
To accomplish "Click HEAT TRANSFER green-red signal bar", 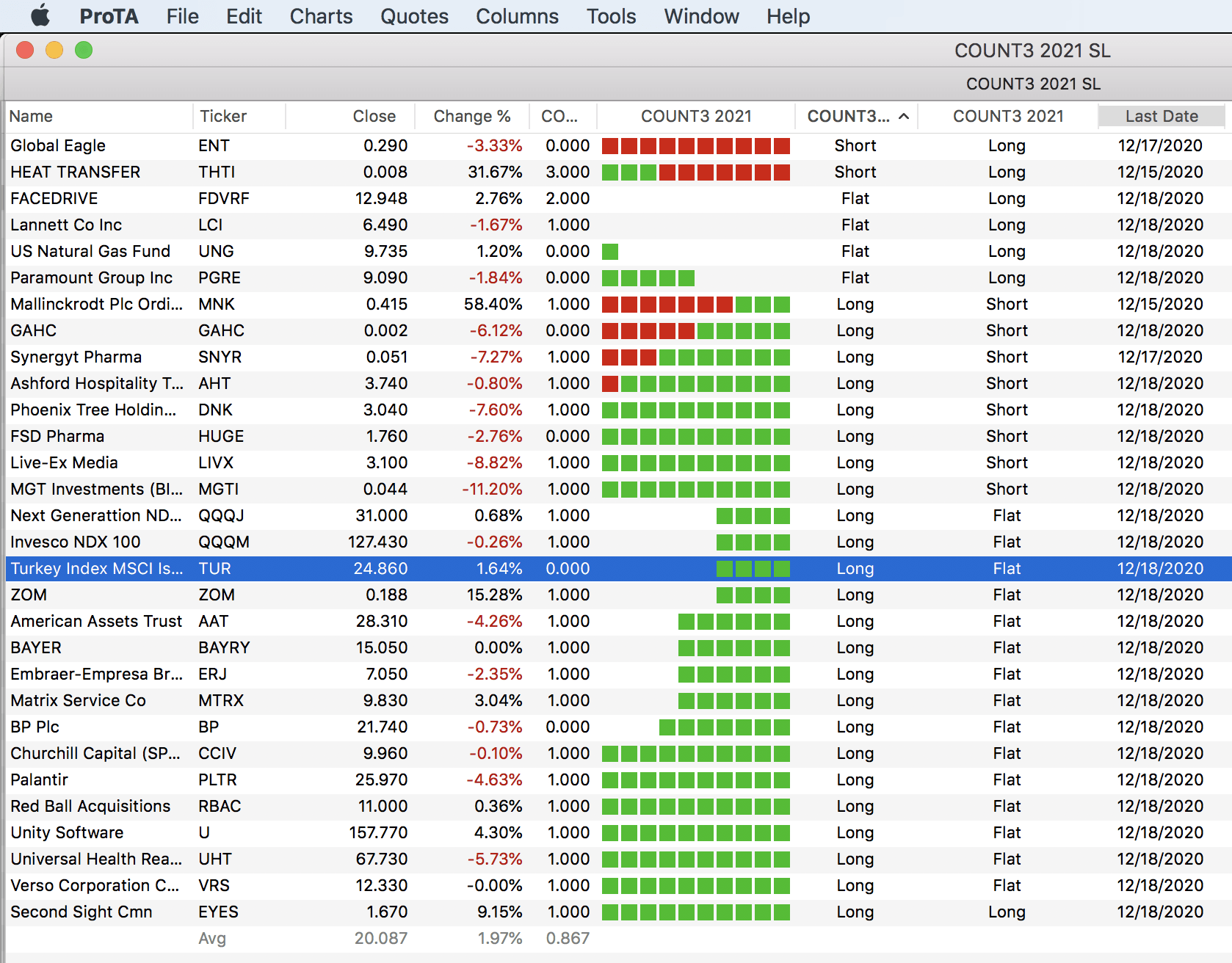I will [696, 172].
